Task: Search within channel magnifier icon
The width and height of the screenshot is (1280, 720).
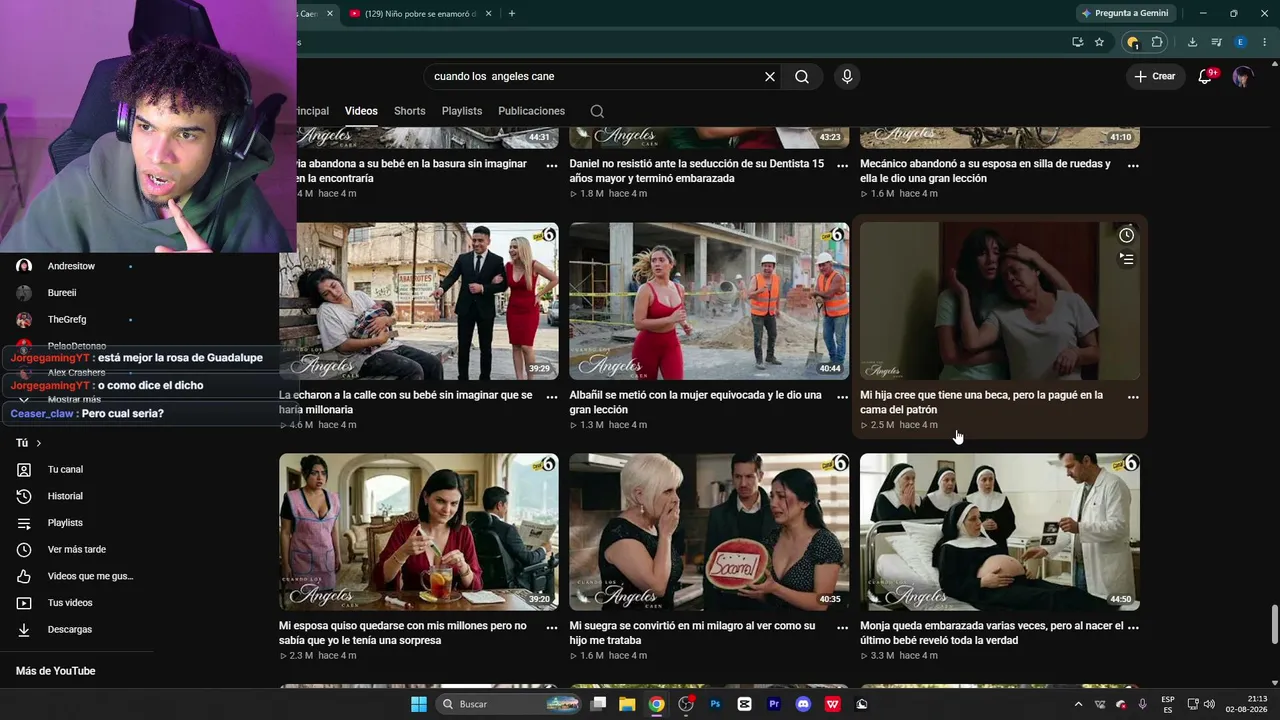Action: point(597,111)
